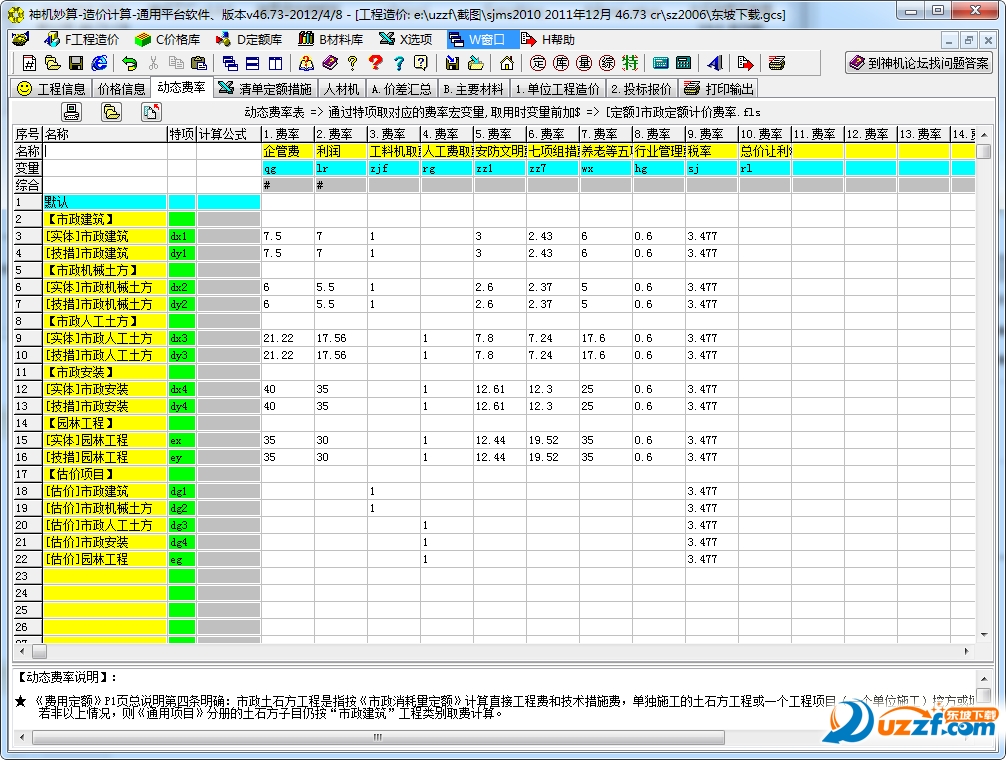
Task: Copy using the two-page toolbar icon
Action: coord(176,63)
